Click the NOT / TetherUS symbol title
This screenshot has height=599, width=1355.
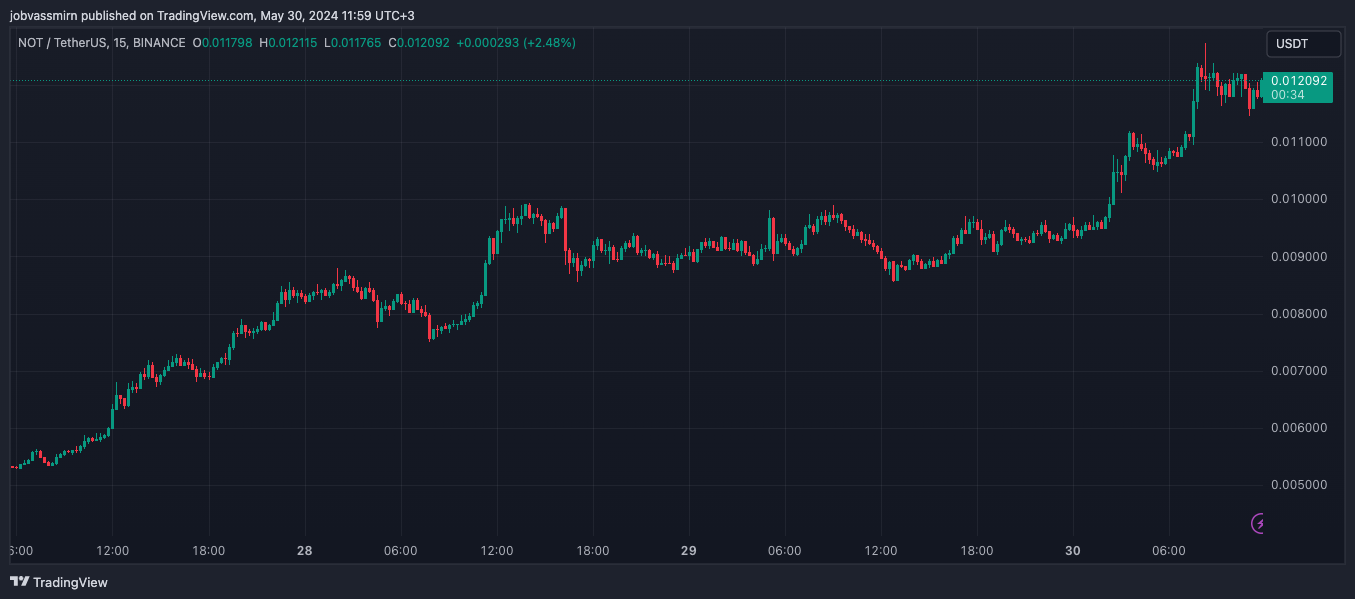(101, 43)
